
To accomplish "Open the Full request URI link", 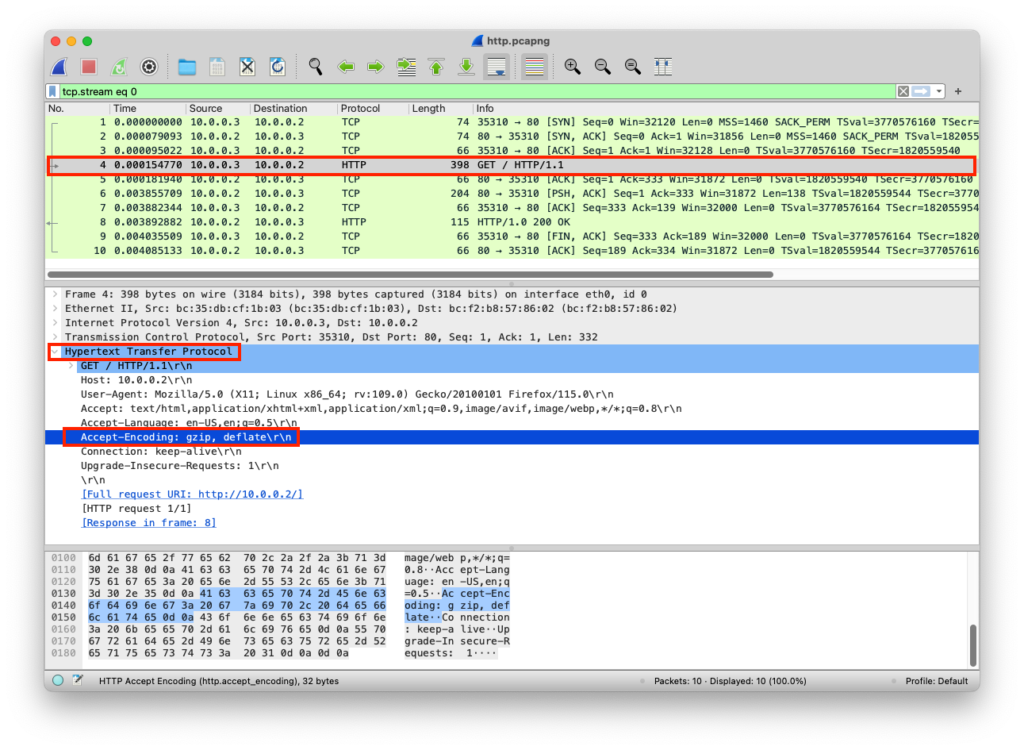I will (x=192, y=494).
